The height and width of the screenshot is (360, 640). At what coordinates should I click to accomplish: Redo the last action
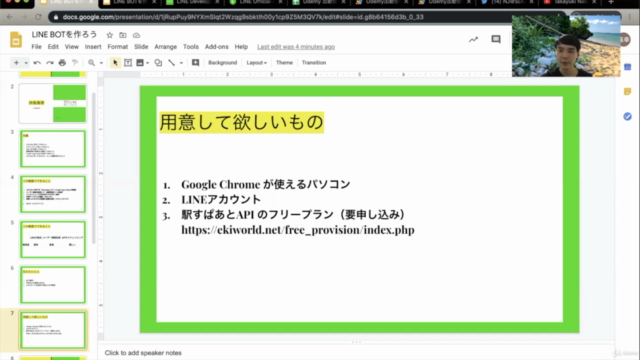click(x=50, y=62)
